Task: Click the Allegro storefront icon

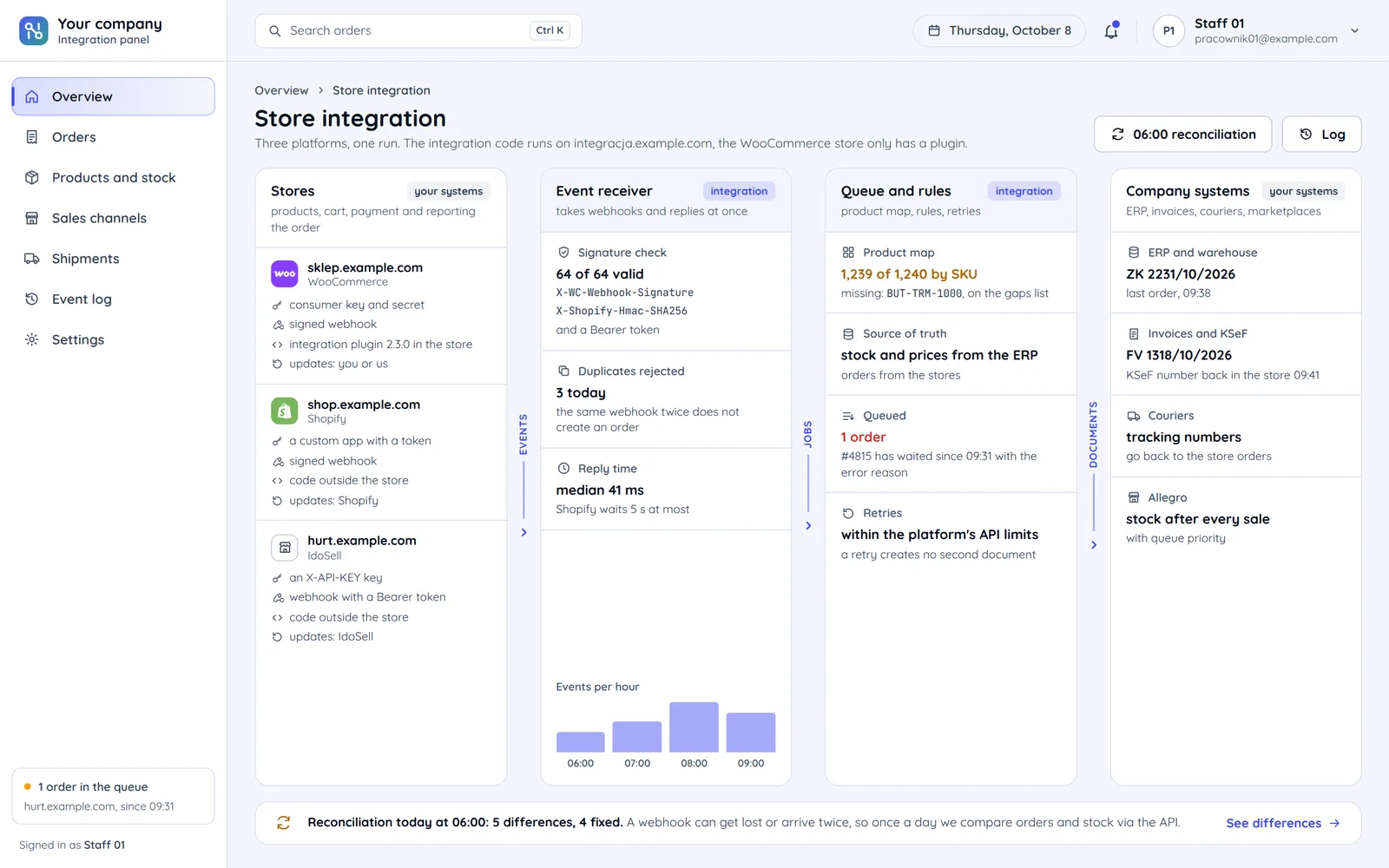Action: pyautogui.click(x=1134, y=497)
